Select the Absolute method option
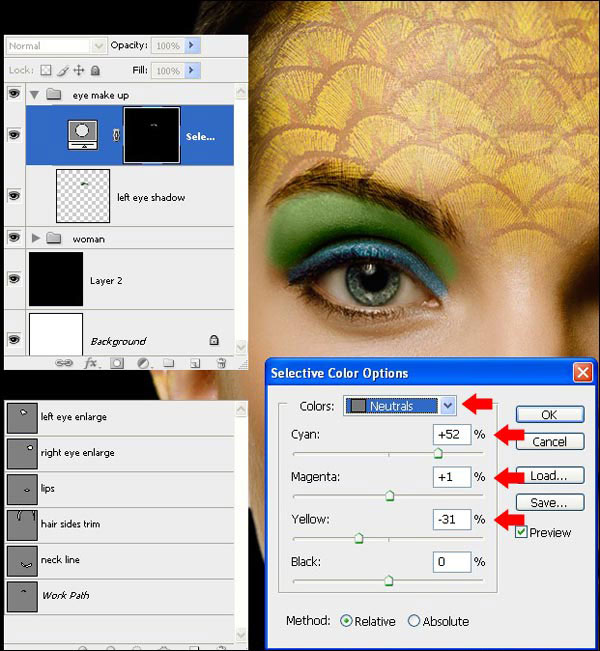Image resolution: width=600 pixels, height=651 pixels. pyautogui.click(x=414, y=621)
